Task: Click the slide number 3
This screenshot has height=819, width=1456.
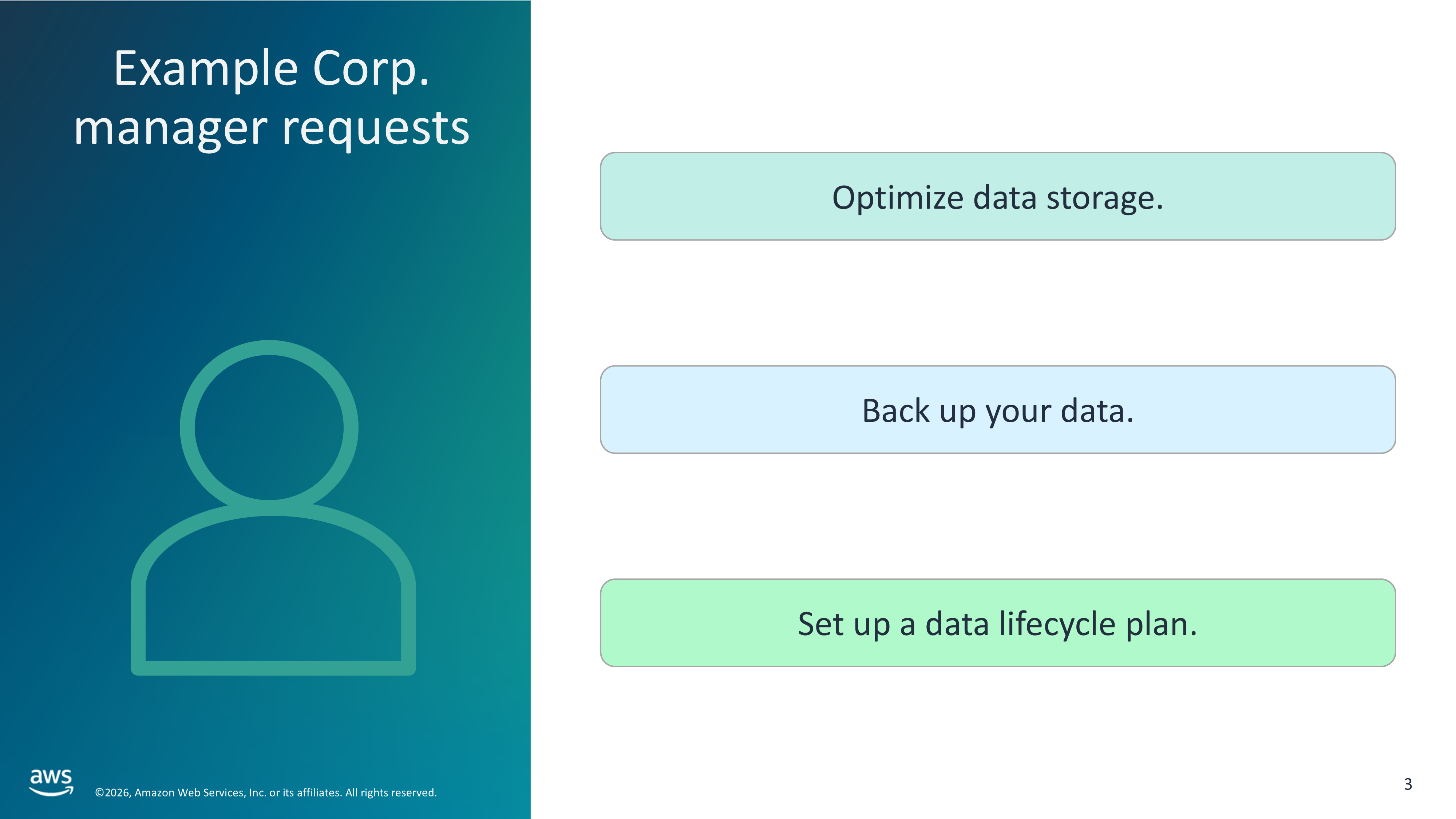Action: pyautogui.click(x=1407, y=784)
